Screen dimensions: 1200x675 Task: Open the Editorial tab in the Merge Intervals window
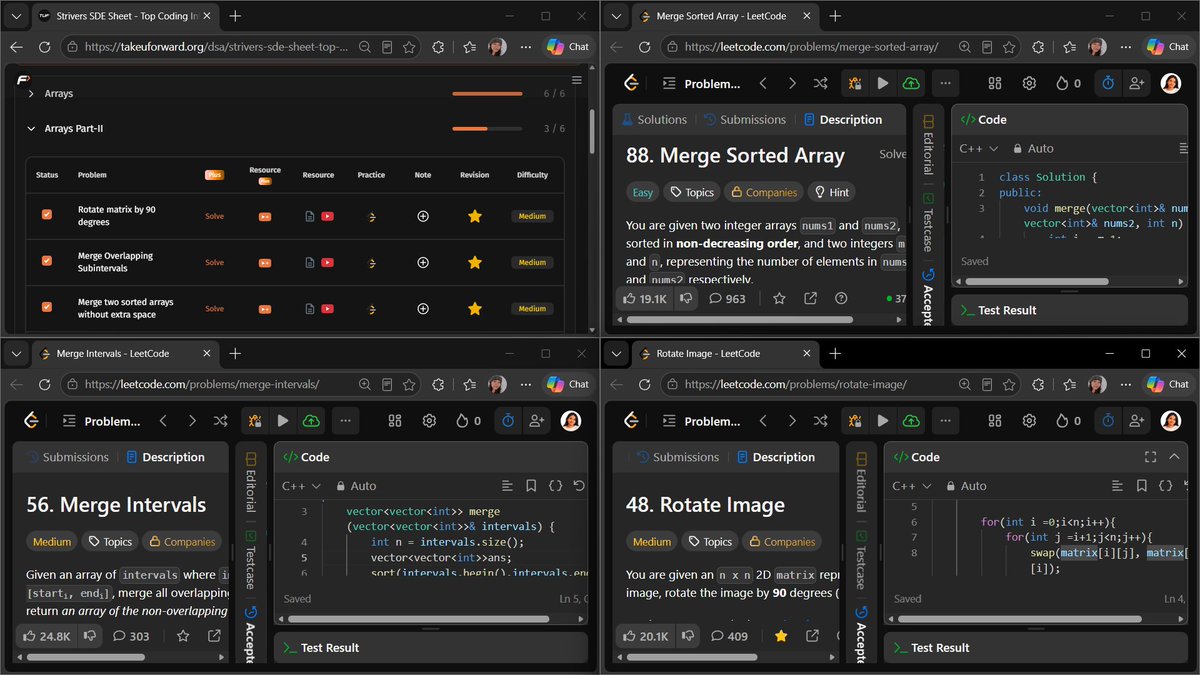point(251,482)
